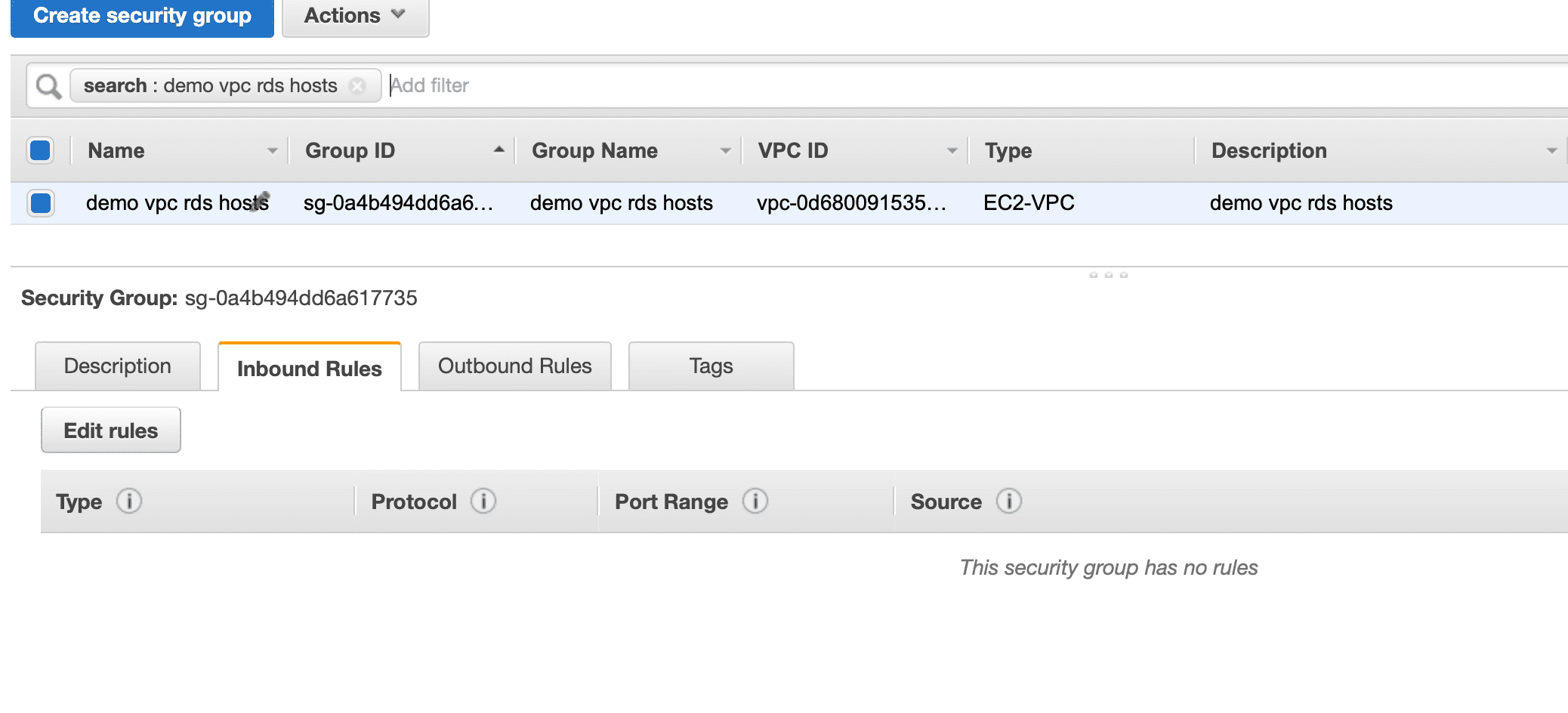Click the pane resize handle dots
The height and width of the screenshot is (713, 1568).
(x=1109, y=275)
